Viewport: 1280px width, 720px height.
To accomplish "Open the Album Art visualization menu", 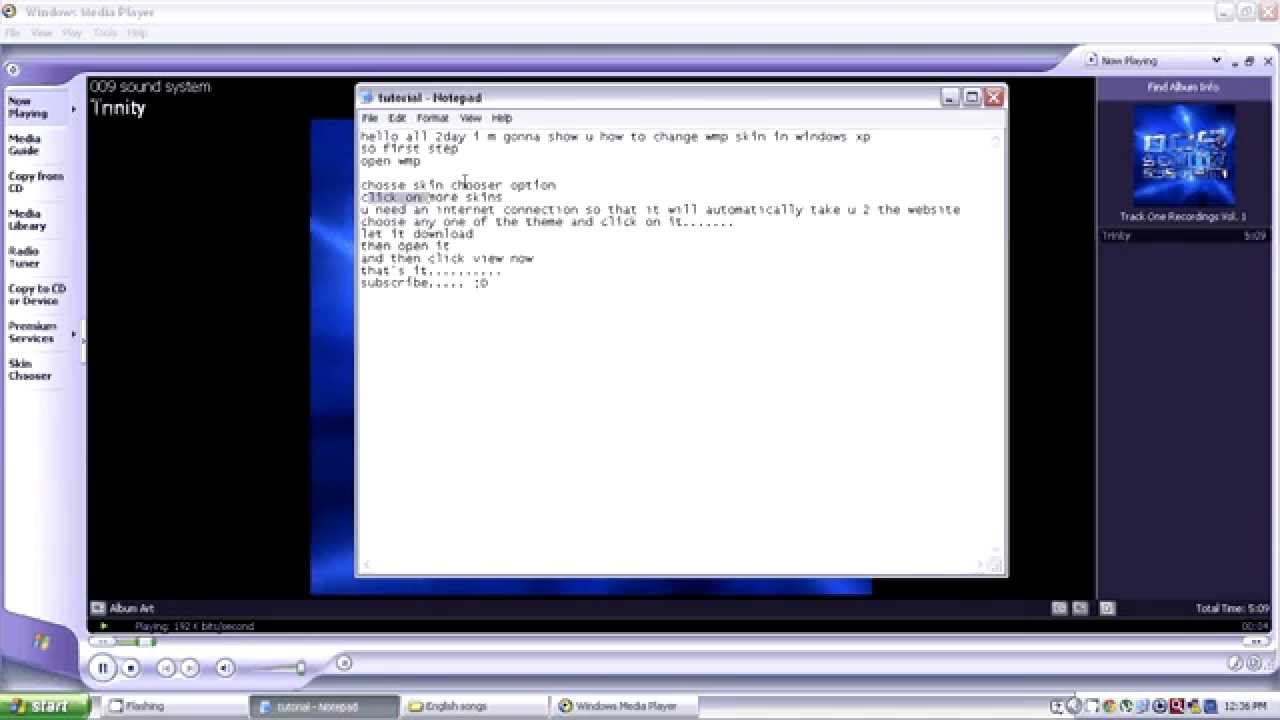I will coord(98,608).
